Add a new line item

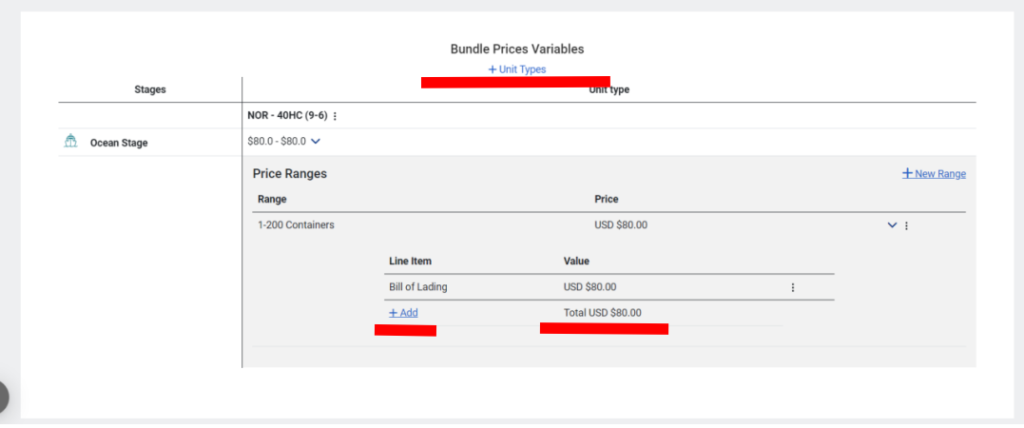pyautogui.click(x=404, y=313)
